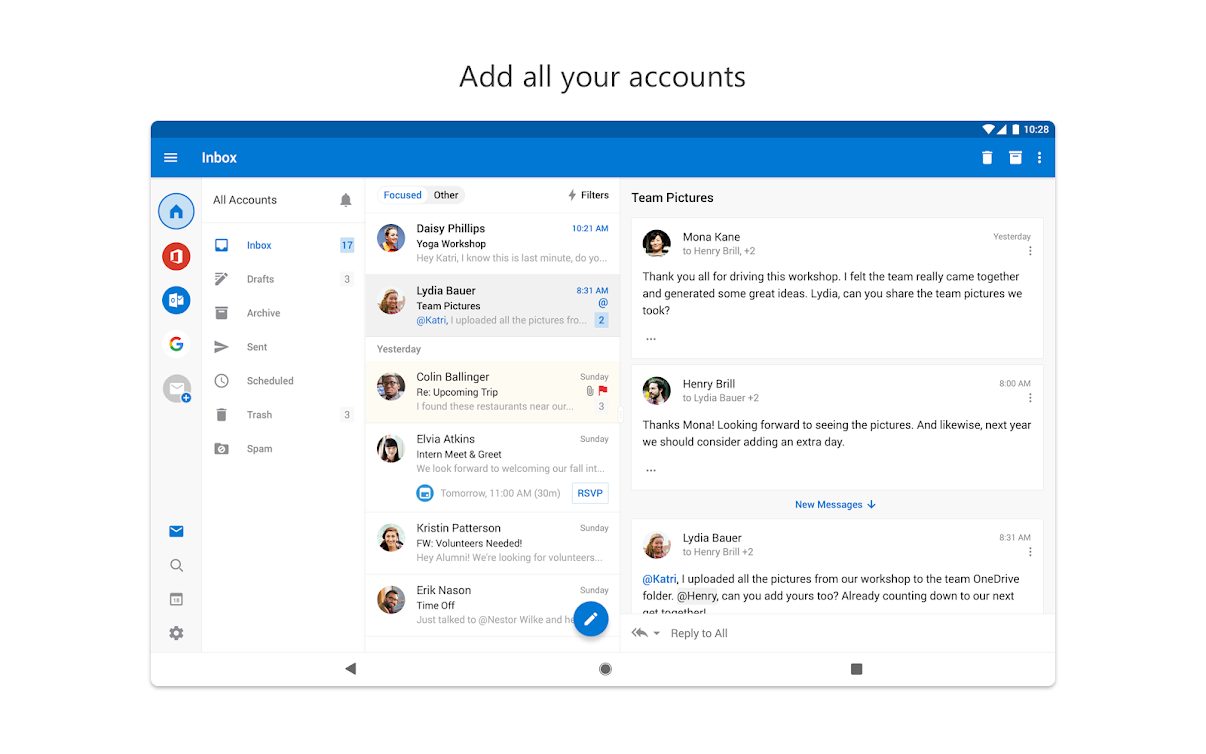Viewport: 1206px width, 754px height.
Task: Delete message using the trash icon in top bar
Action: tap(987, 158)
